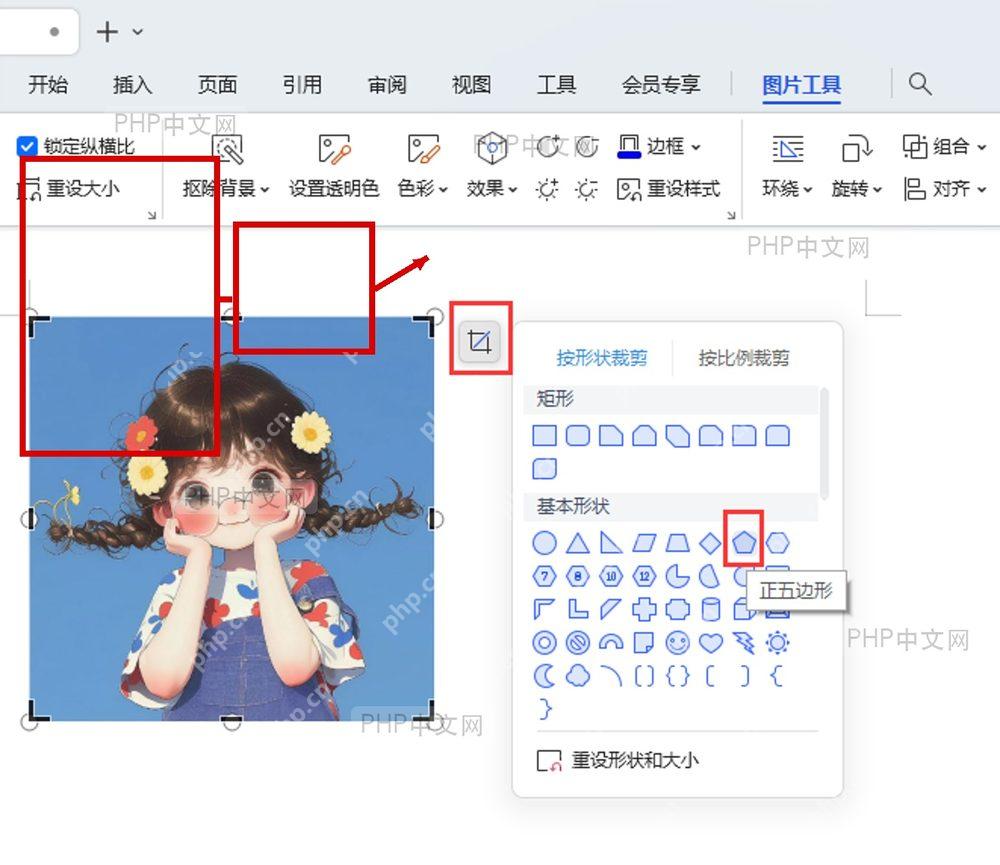Image resolution: width=1000 pixels, height=865 pixels.
Task: Click Reset Shape and Size (重设形状和大小)
Action: coord(618,760)
